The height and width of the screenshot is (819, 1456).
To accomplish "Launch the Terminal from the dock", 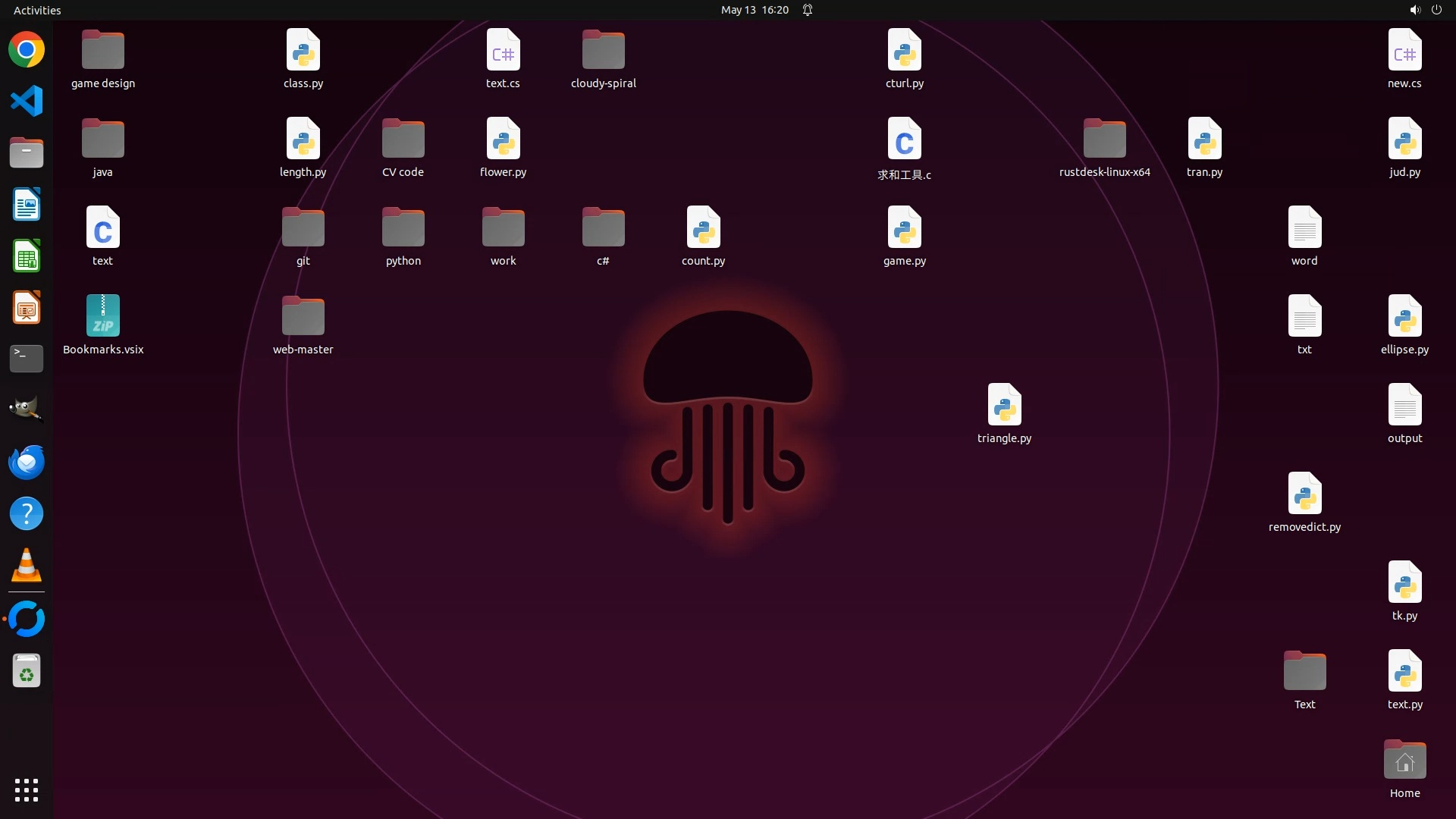I will point(27,359).
